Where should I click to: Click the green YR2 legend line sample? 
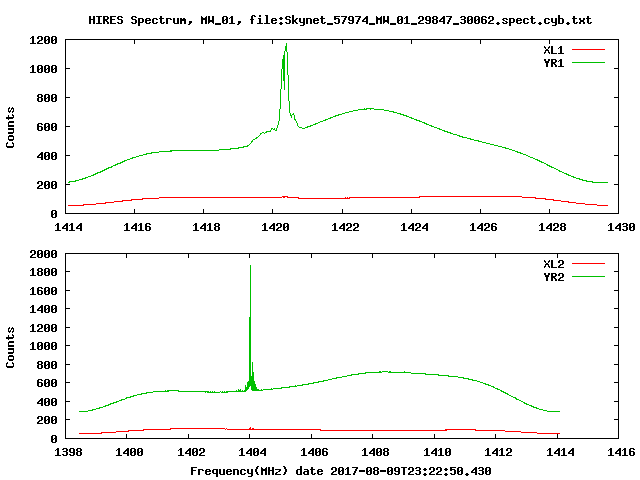(588, 277)
